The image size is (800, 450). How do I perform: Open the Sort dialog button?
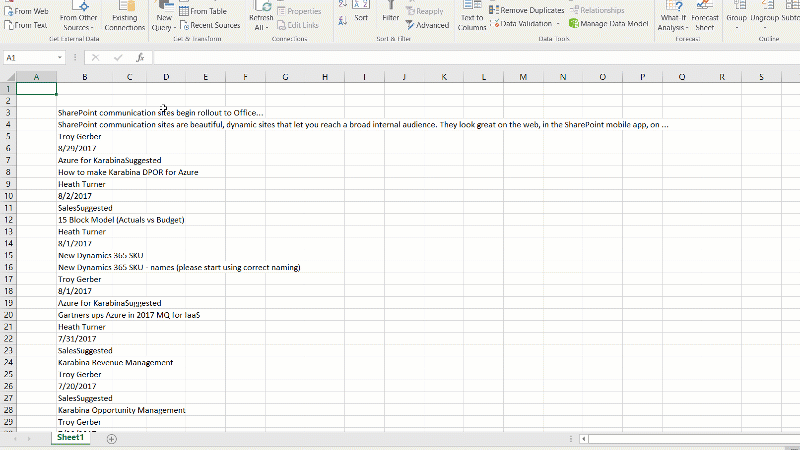point(361,11)
